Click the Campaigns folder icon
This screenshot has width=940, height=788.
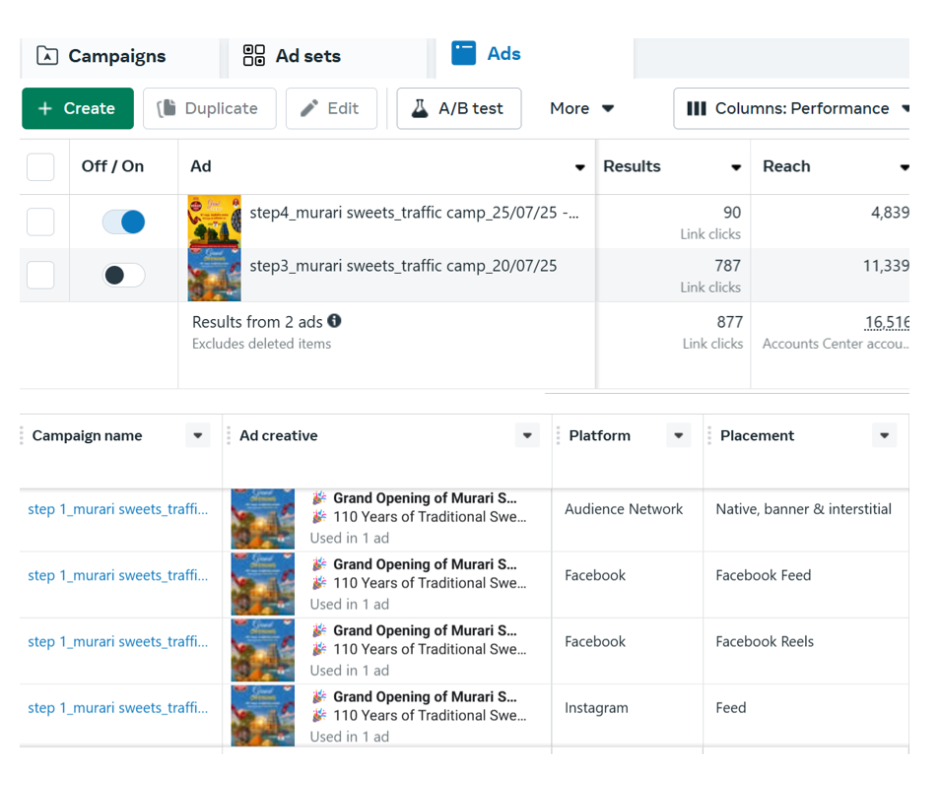[47, 56]
